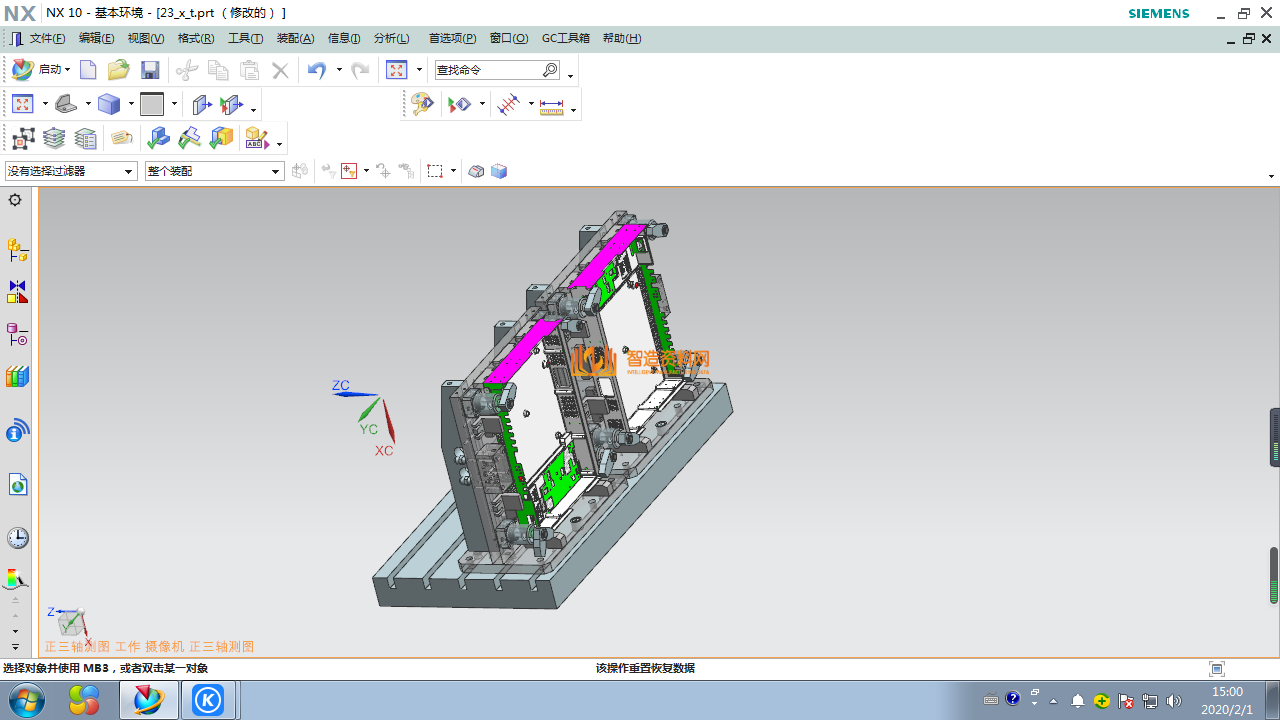This screenshot has width=1280, height=720.
Task: Click the Save file icon
Action: pyautogui.click(x=150, y=70)
